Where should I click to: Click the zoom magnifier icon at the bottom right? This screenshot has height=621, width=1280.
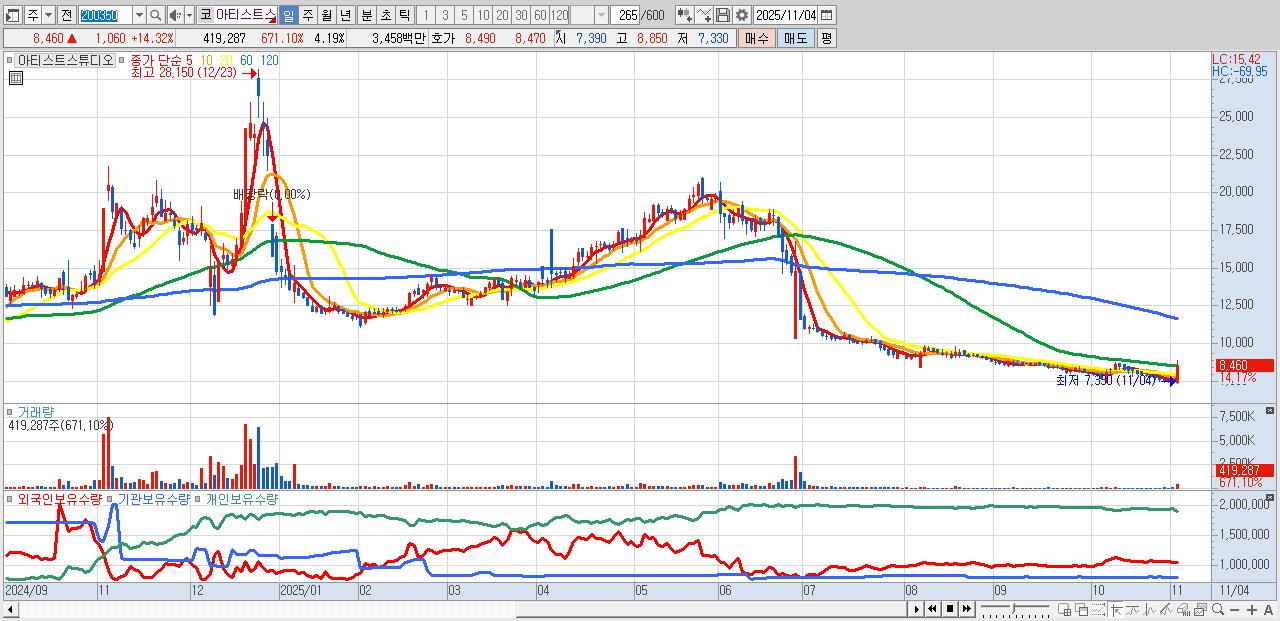(1218, 609)
